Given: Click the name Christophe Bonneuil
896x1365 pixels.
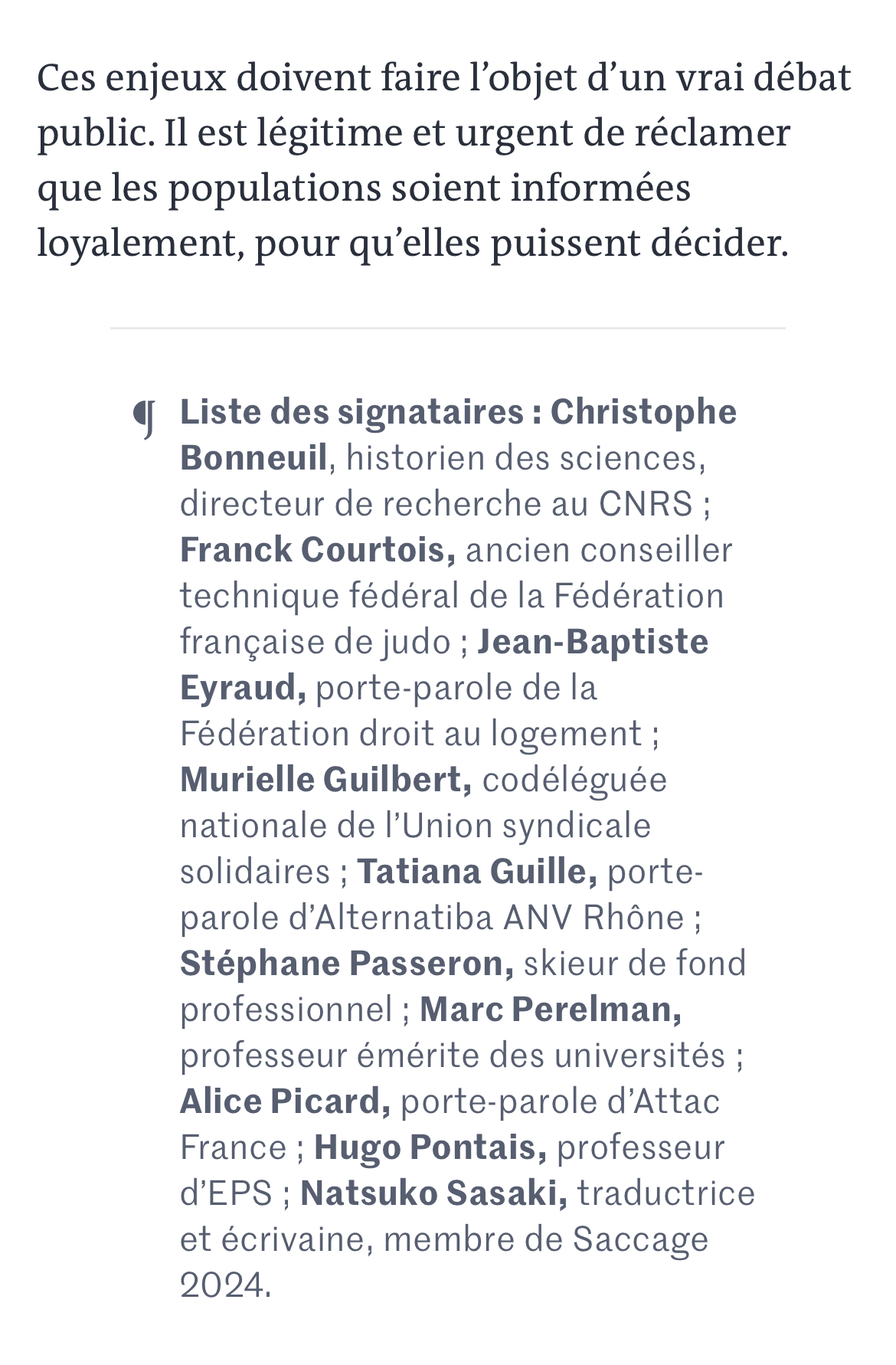Looking at the screenshot, I should (x=643, y=412).
